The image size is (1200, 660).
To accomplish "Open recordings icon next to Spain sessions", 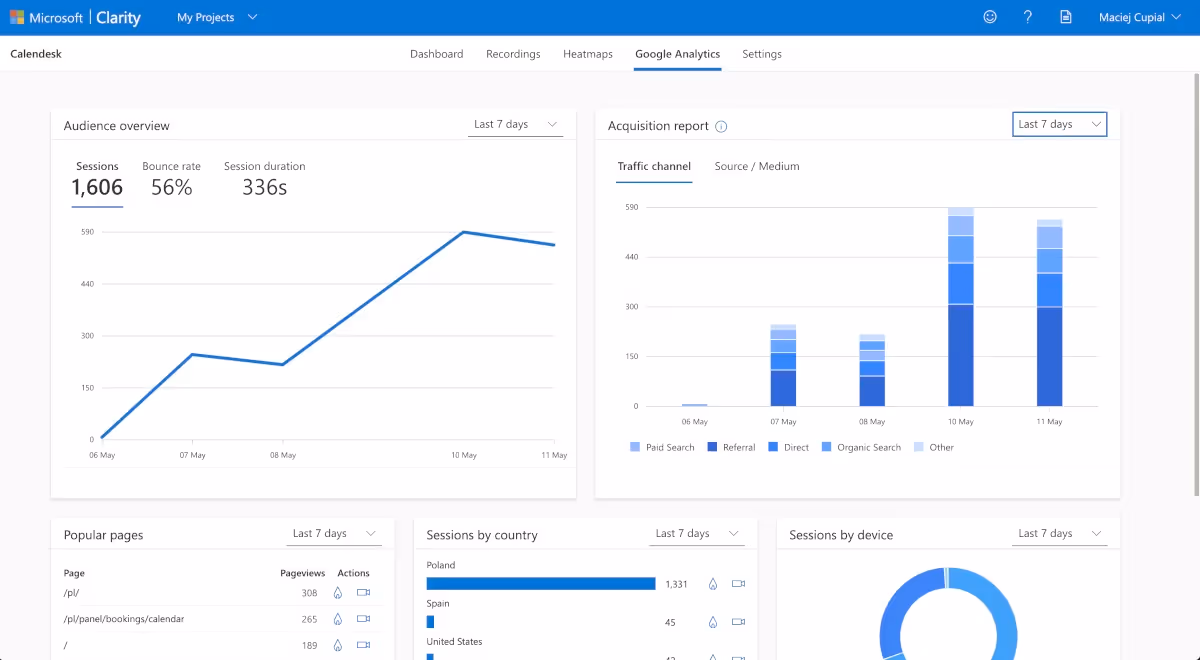I will point(738,622).
